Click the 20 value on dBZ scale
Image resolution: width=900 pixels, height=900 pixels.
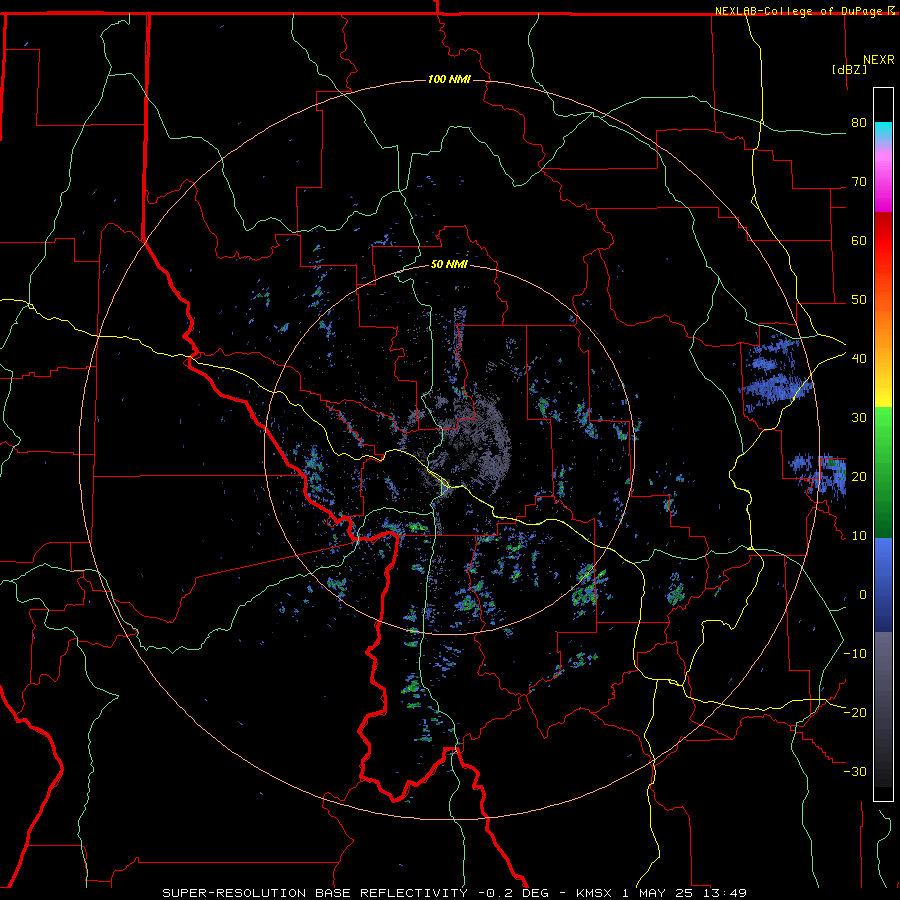(859, 477)
